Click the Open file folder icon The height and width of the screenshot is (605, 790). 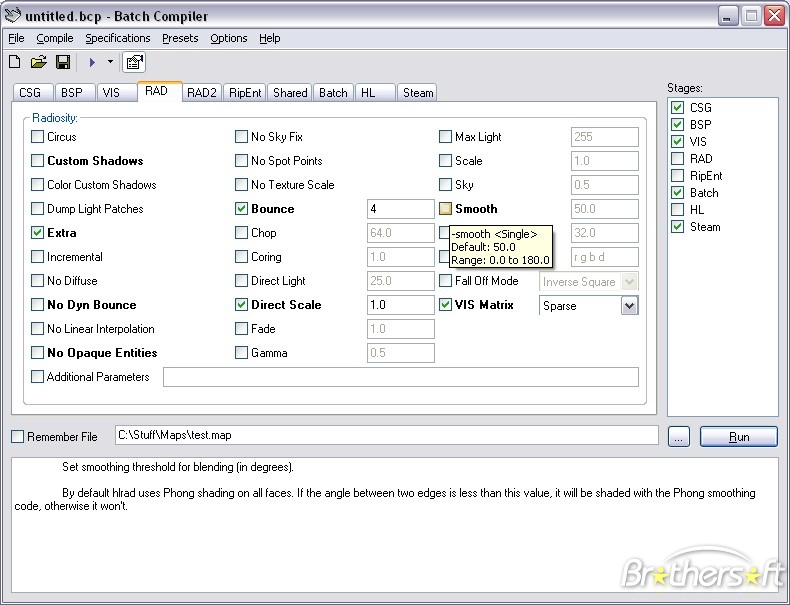coord(39,62)
